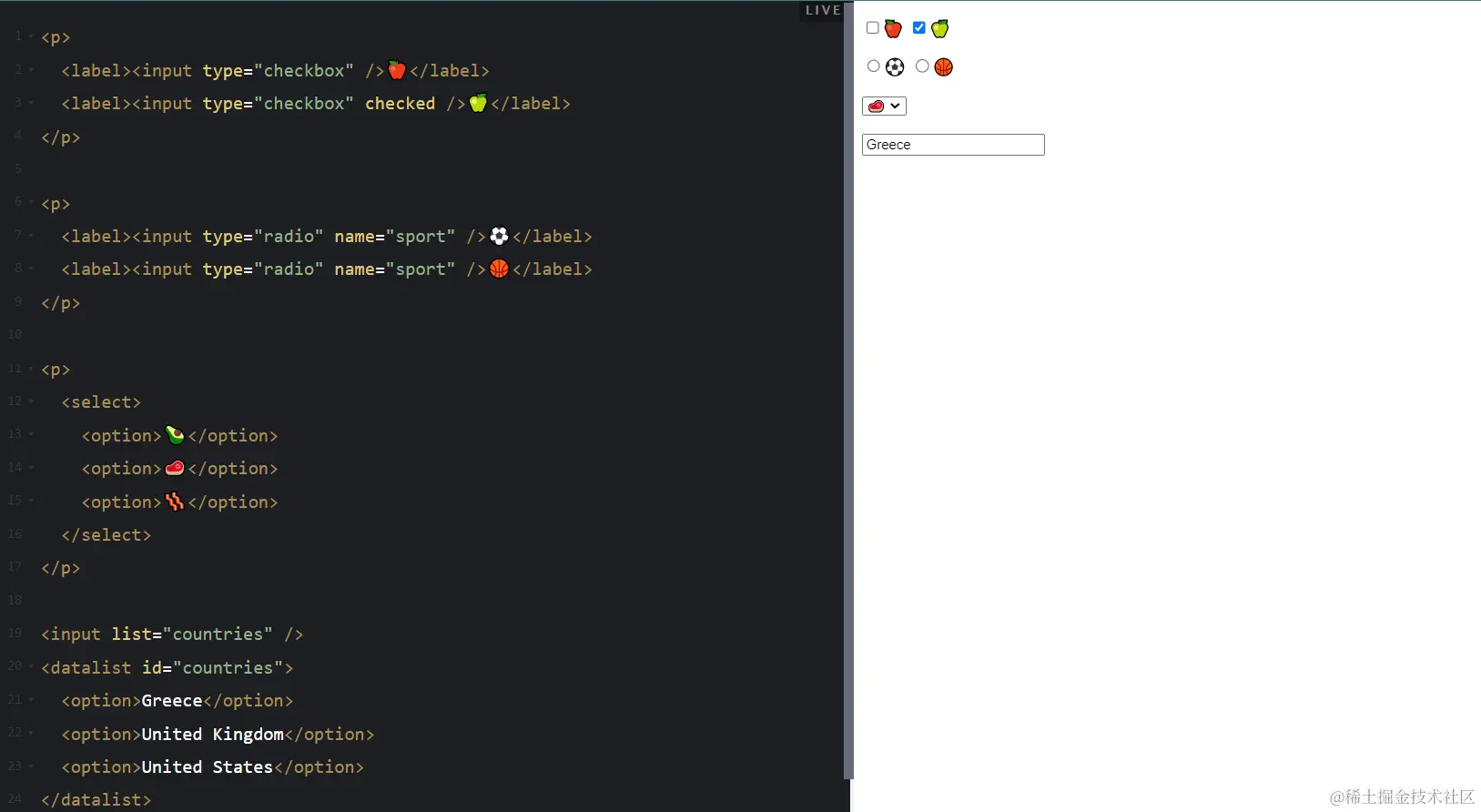Click 'name="sport"' on code line 7

click(x=395, y=237)
